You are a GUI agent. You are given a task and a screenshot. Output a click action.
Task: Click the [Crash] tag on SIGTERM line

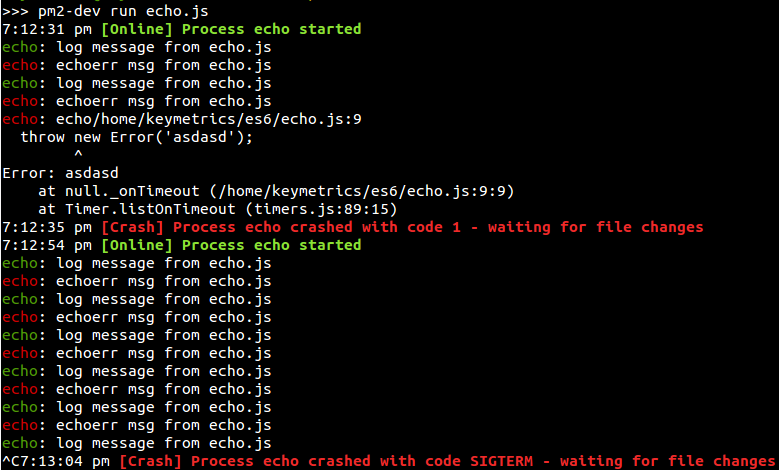[151, 461]
